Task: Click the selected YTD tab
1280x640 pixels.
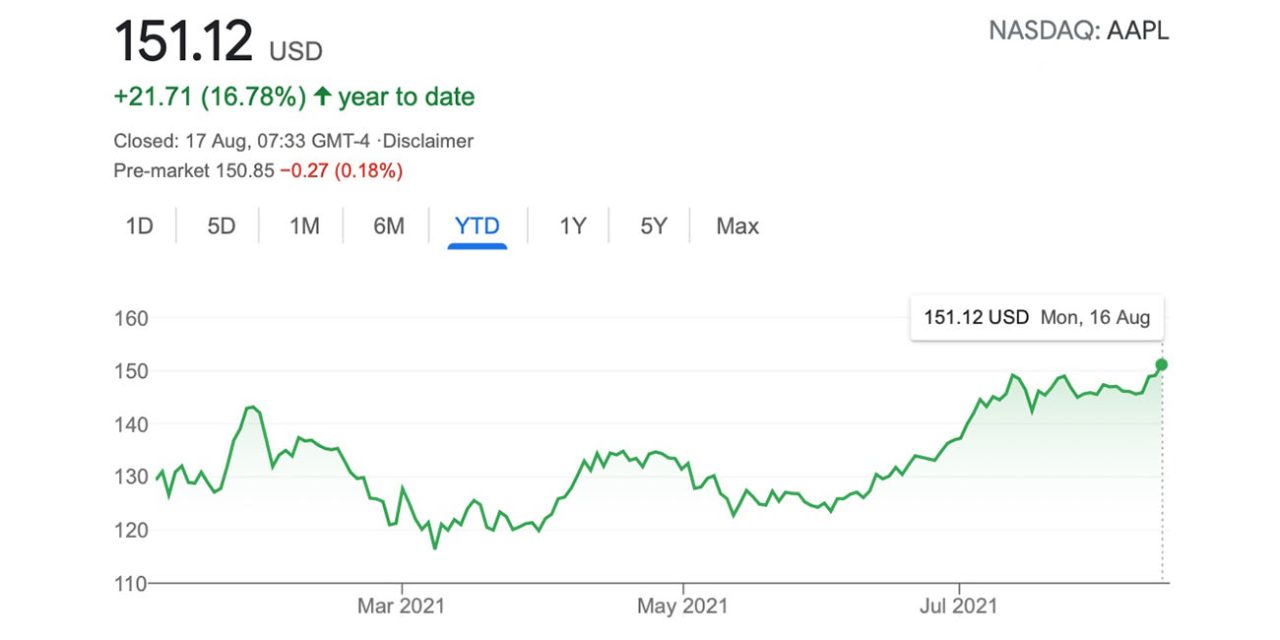Action: coord(477,226)
